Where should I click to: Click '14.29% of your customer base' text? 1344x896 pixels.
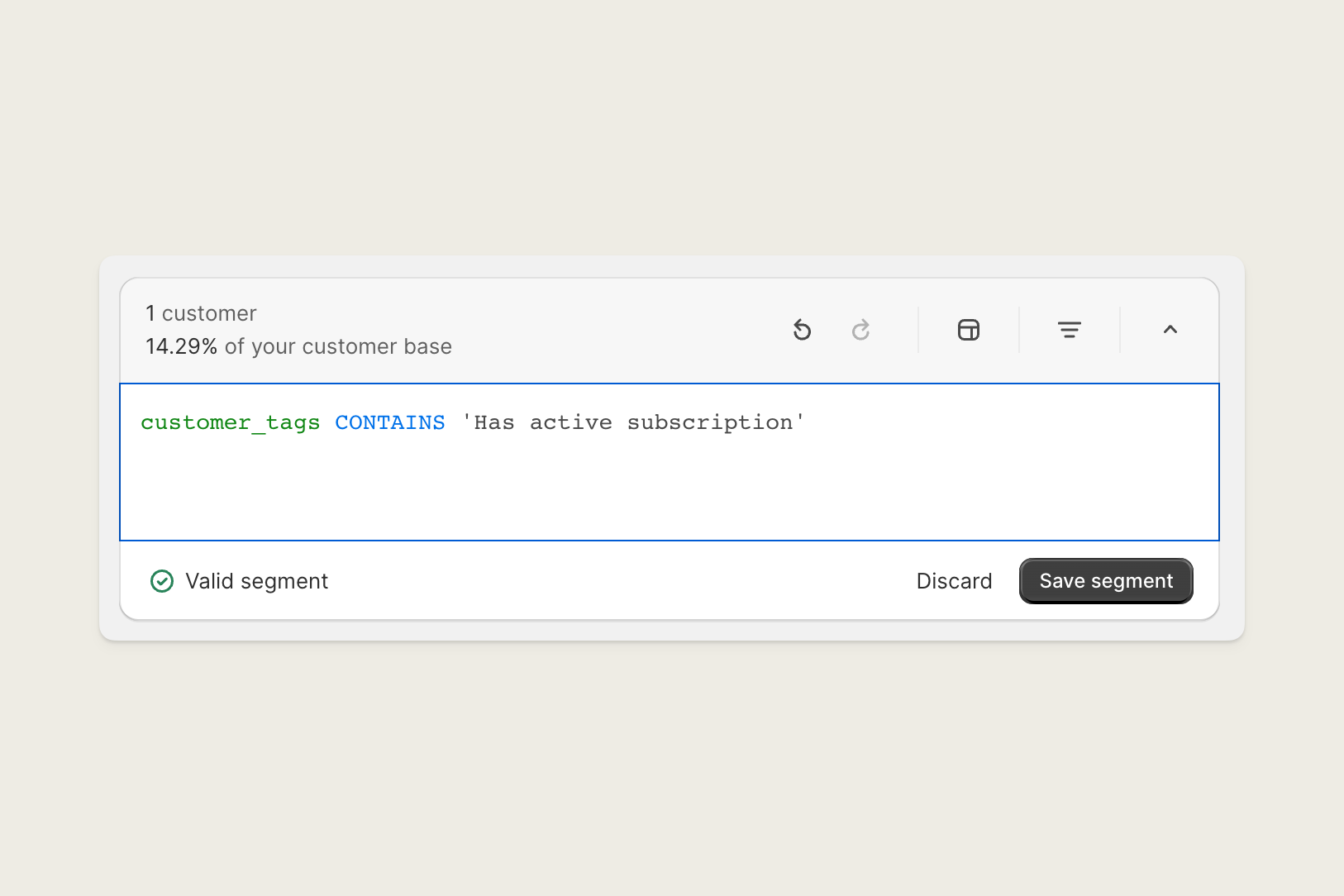point(298,346)
